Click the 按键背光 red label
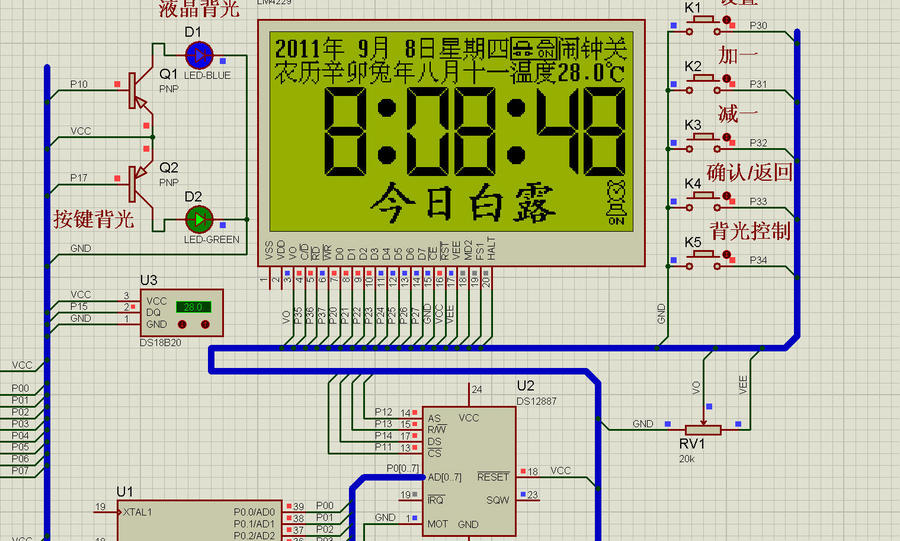This screenshot has height=541, width=900. pos(93,220)
